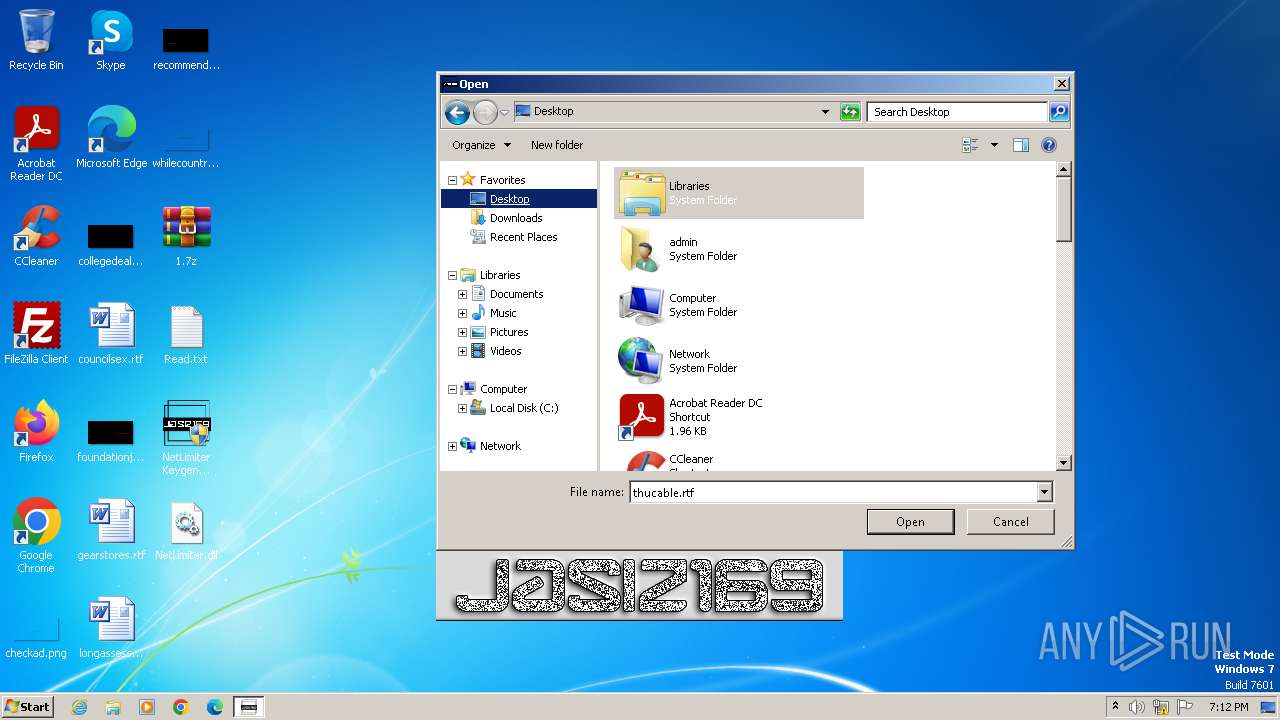Click the file list scrollbar down arrow
The height and width of the screenshot is (720, 1280).
pyautogui.click(x=1064, y=463)
